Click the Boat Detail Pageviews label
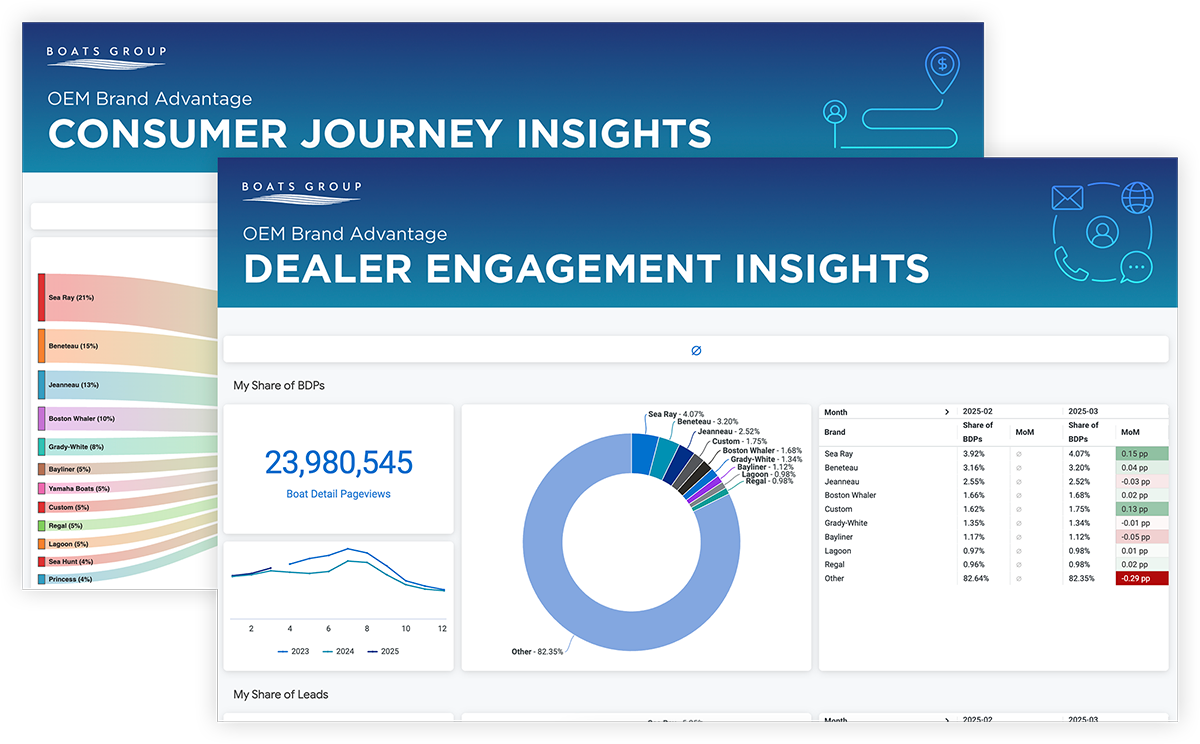Image resolution: width=1200 pixels, height=744 pixels. click(x=338, y=494)
